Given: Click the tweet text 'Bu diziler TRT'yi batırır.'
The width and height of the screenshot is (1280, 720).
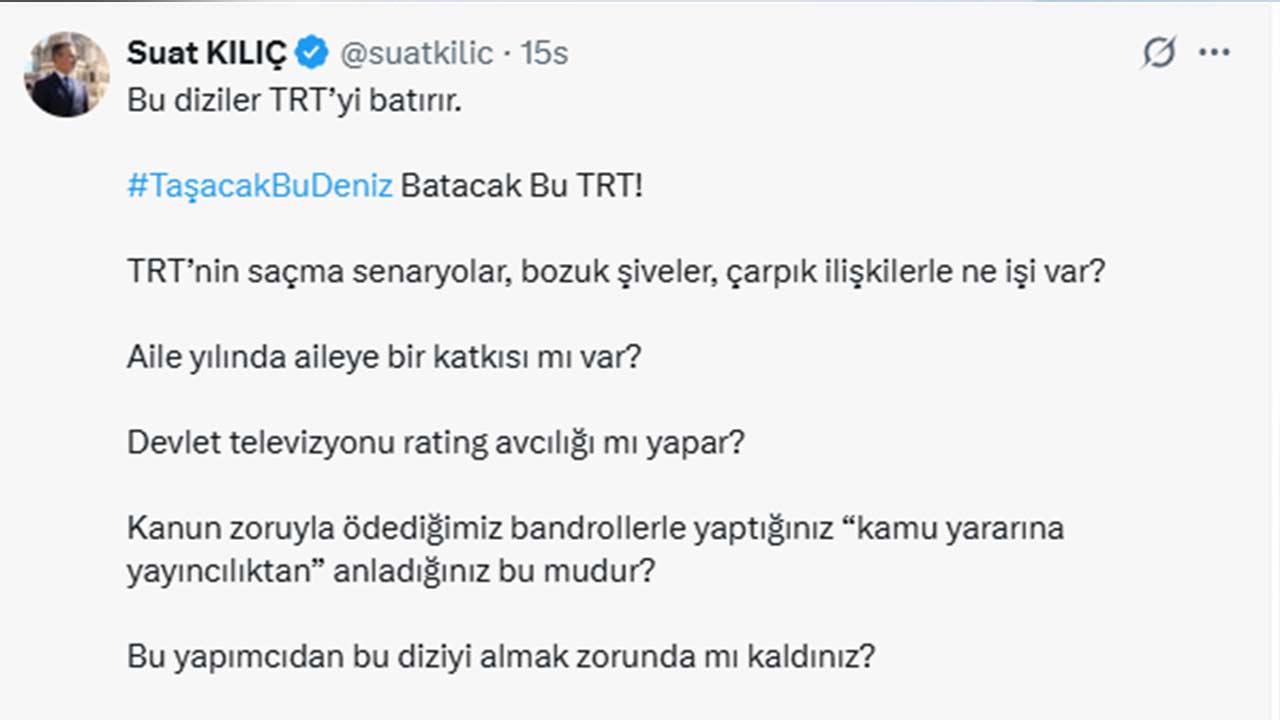Looking at the screenshot, I should 293,100.
